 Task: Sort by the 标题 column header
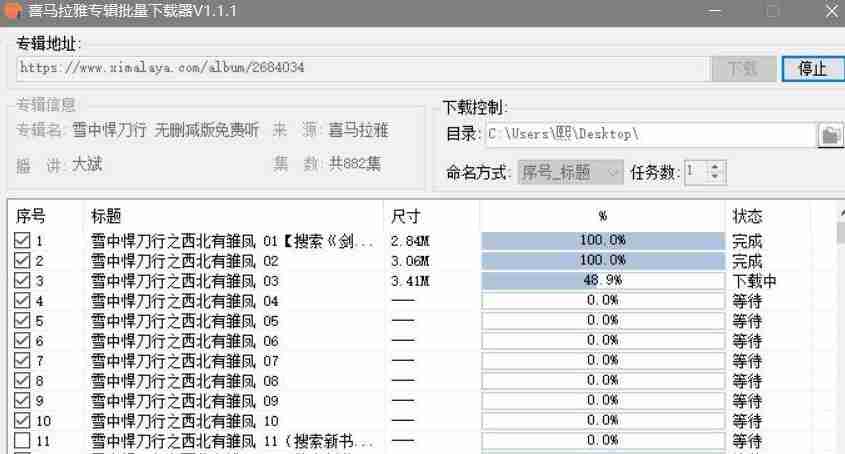click(x=106, y=216)
